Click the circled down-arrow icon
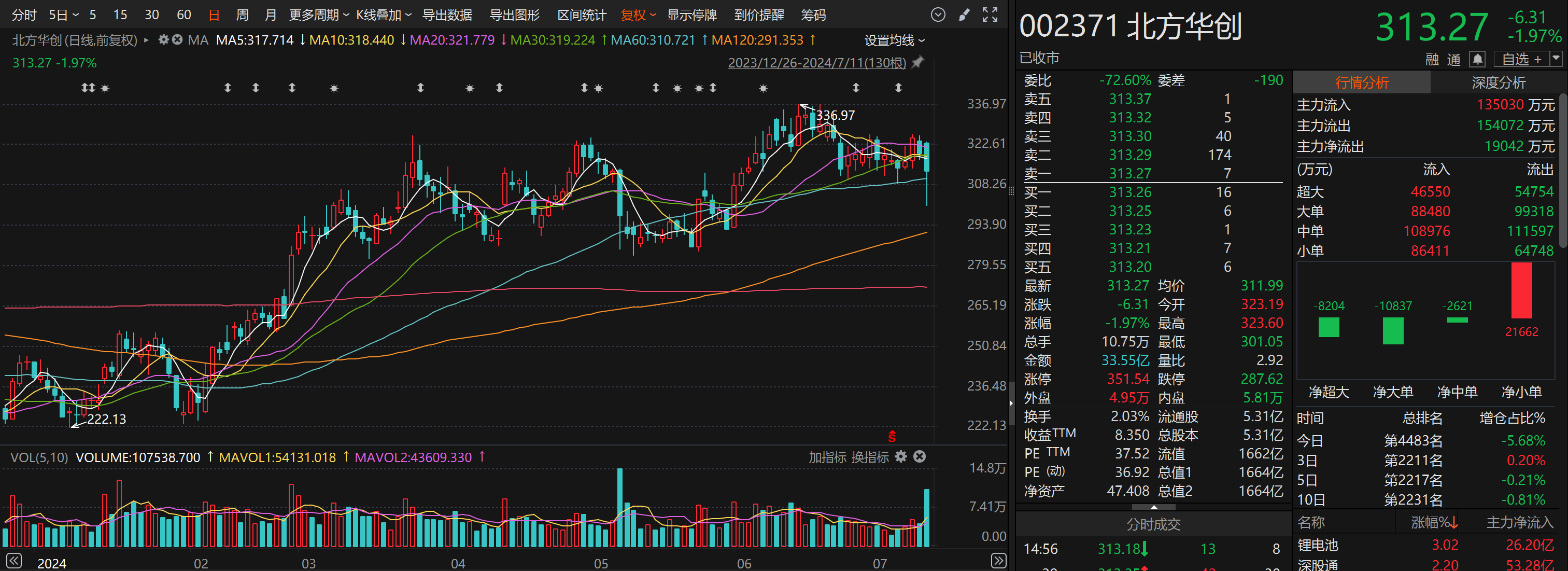The image size is (1568, 571). (x=938, y=15)
